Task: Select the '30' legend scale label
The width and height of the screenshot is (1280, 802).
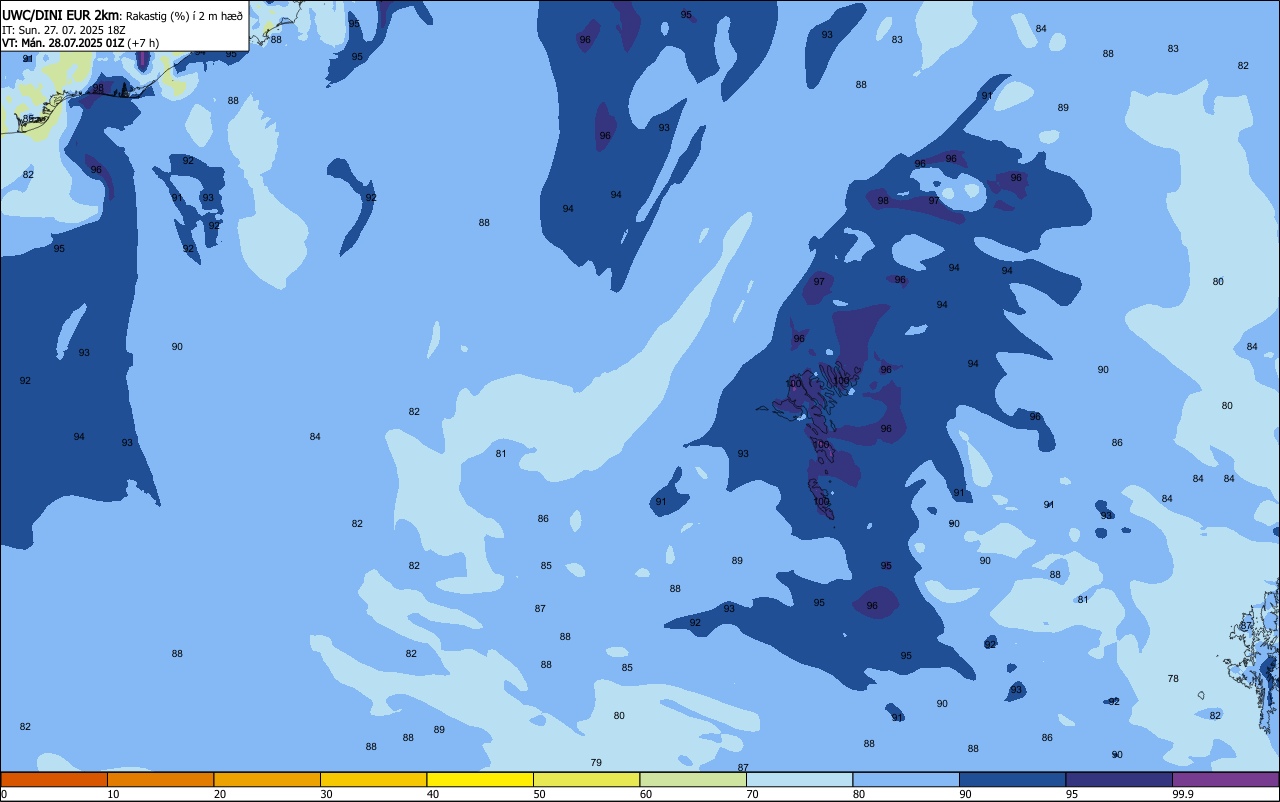Action: click(327, 794)
